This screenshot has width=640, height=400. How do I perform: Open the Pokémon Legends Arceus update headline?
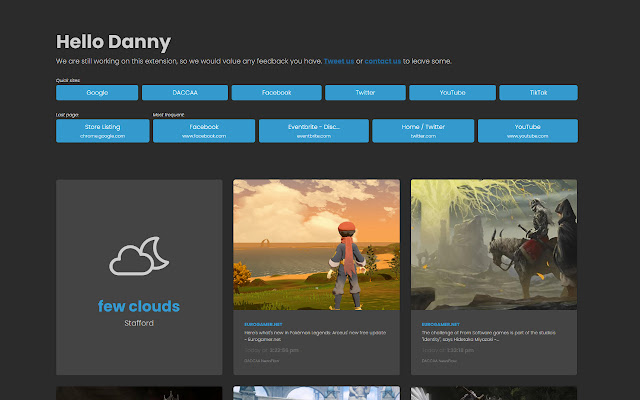point(315,336)
